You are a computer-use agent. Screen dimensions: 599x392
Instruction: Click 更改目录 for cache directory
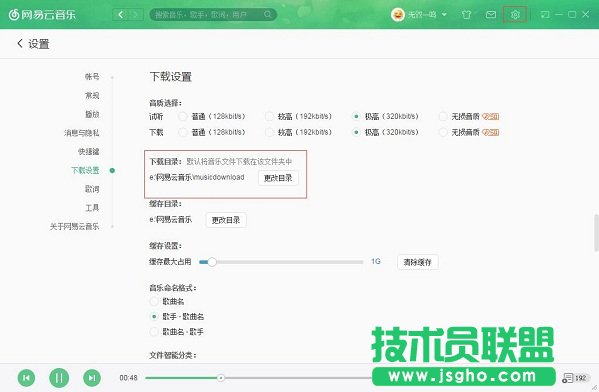[226, 220]
